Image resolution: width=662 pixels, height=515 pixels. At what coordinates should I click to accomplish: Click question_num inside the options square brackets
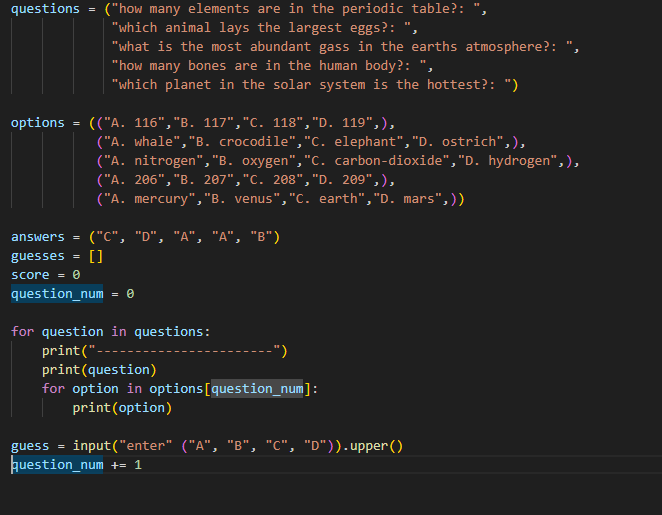click(x=257, y=389)
